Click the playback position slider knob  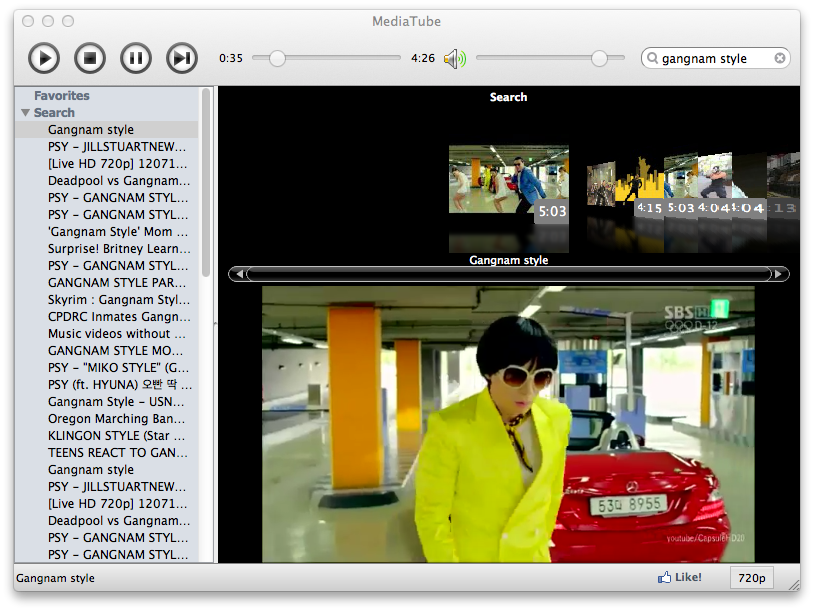tap(277, 58)
